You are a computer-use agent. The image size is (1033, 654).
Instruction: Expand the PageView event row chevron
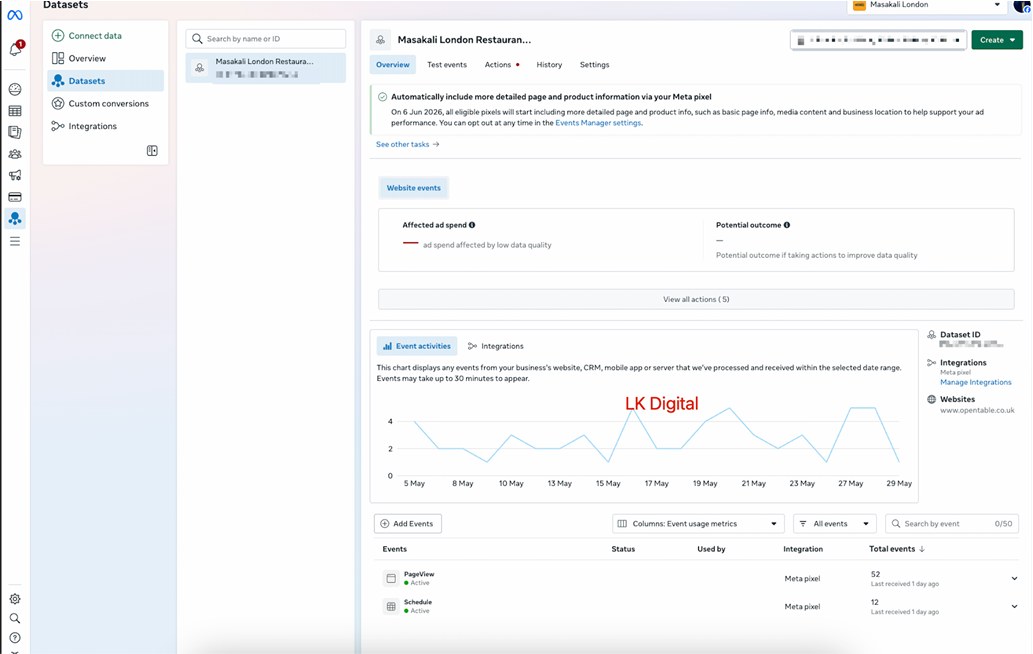tap(1014, 578)
